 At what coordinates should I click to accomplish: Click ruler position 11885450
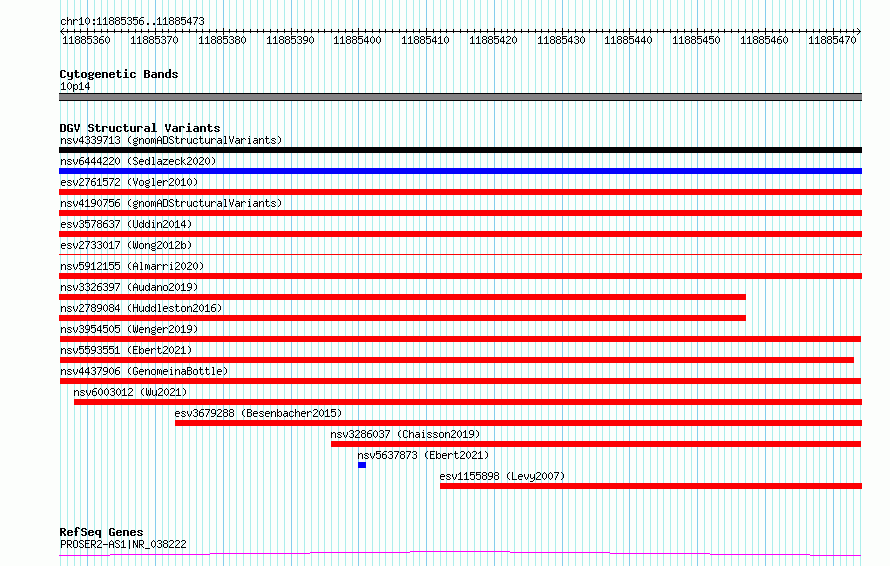696,40
